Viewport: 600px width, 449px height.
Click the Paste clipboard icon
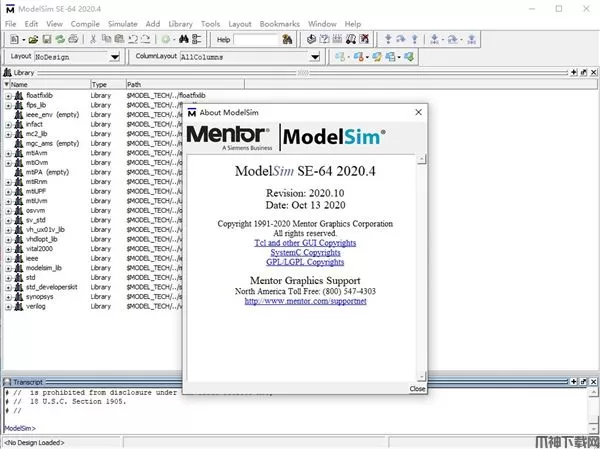pos(119,39)
